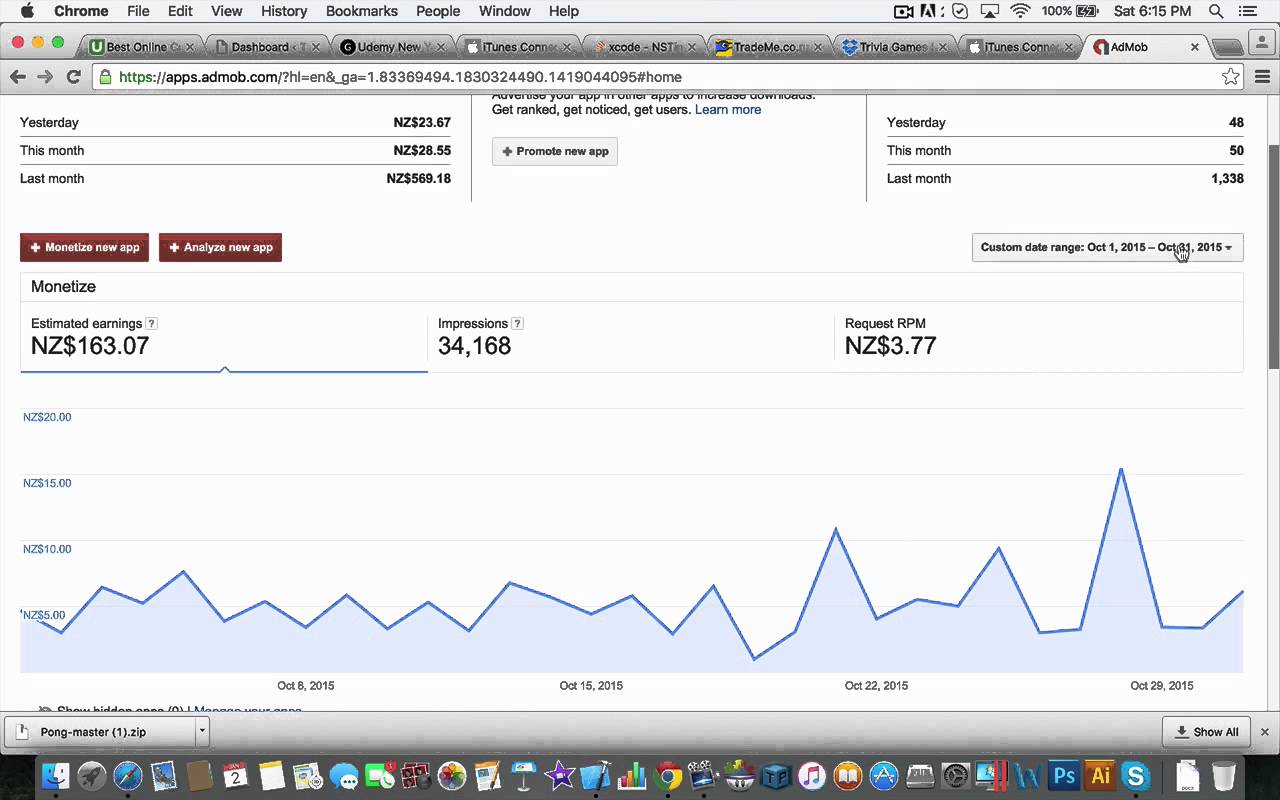Launch Photoshop from the Dock
This screenshot has height=800, width=1280.
coord(1064,775)
